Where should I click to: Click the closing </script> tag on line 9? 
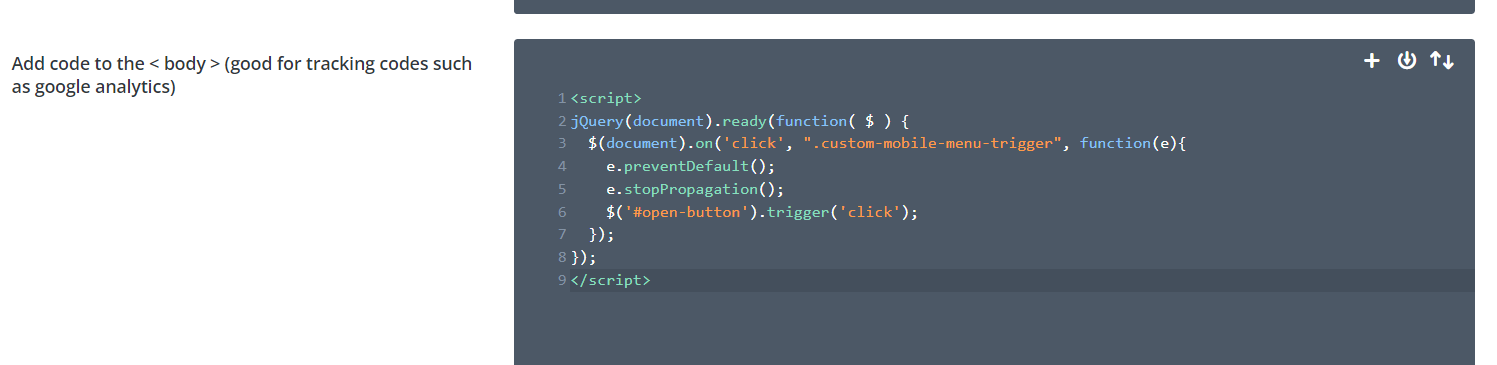610,281
